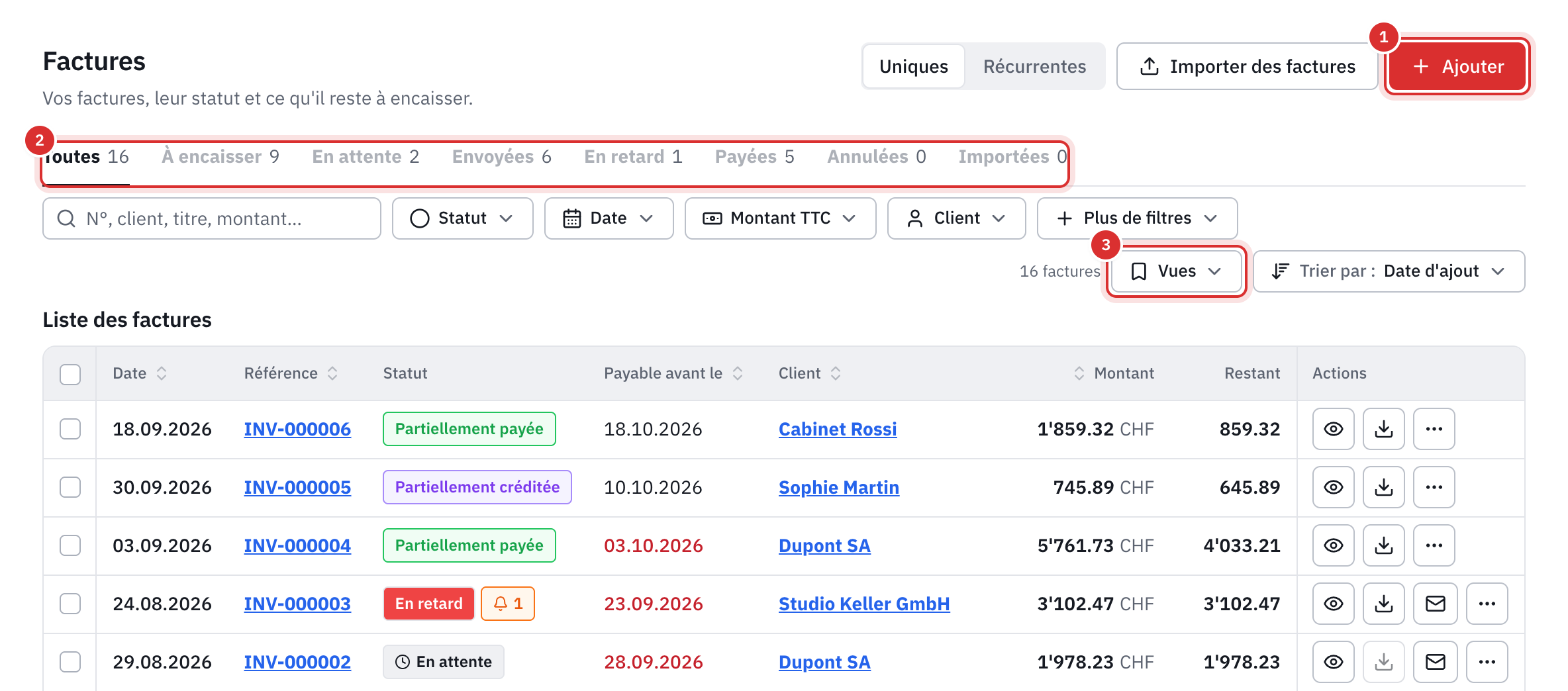This screenshot has height=691, width=1568.
Task: Switch to Récurrentes invoices
Action: click(1034, 66)
